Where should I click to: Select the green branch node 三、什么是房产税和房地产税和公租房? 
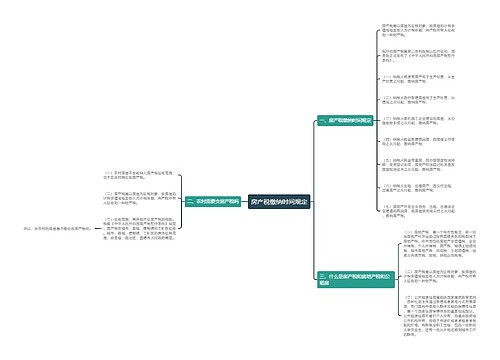click(x=356, y=279)
